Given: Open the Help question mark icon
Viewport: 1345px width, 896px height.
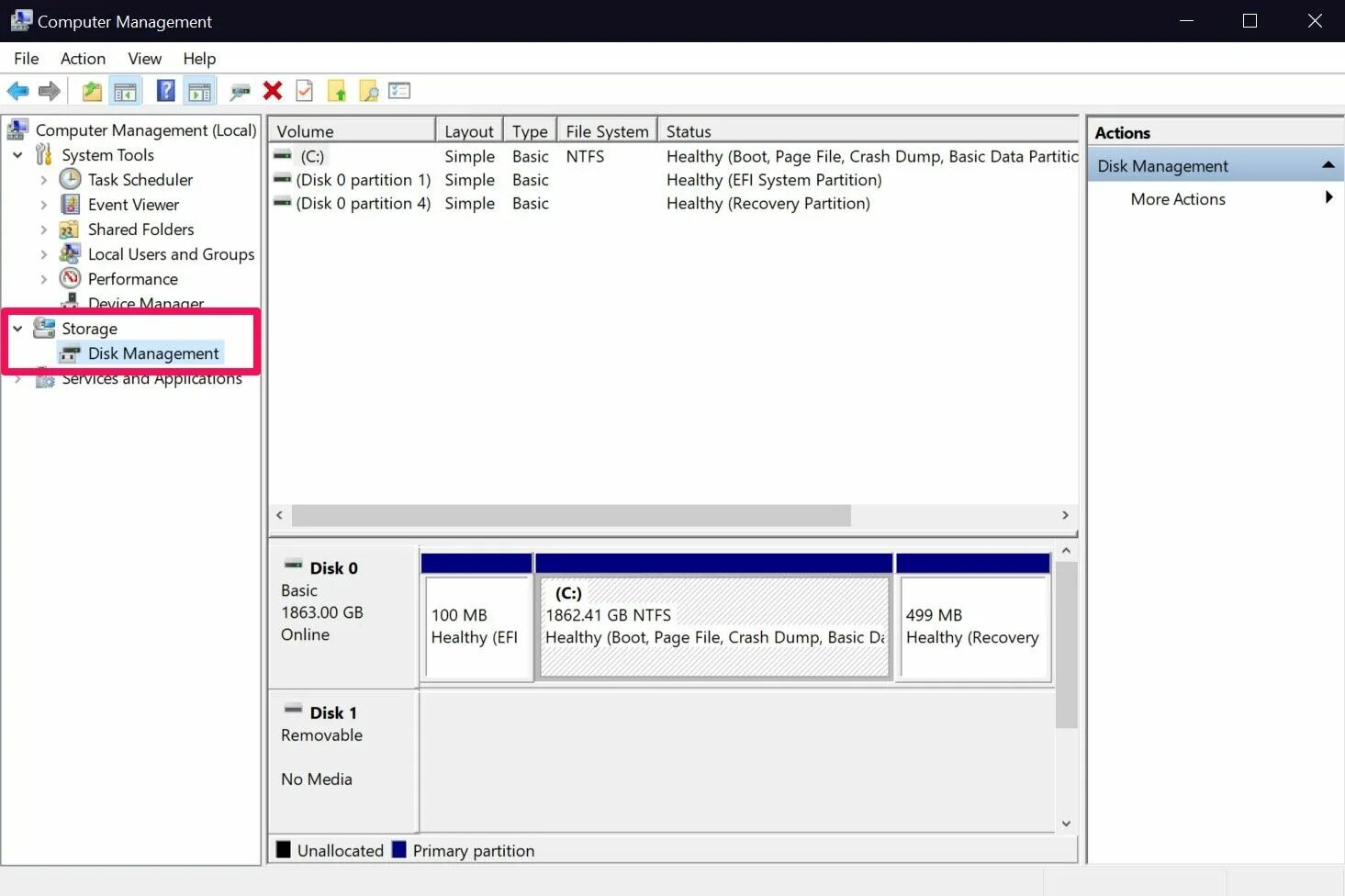Looking at the screenshot, I should (166, 90).
